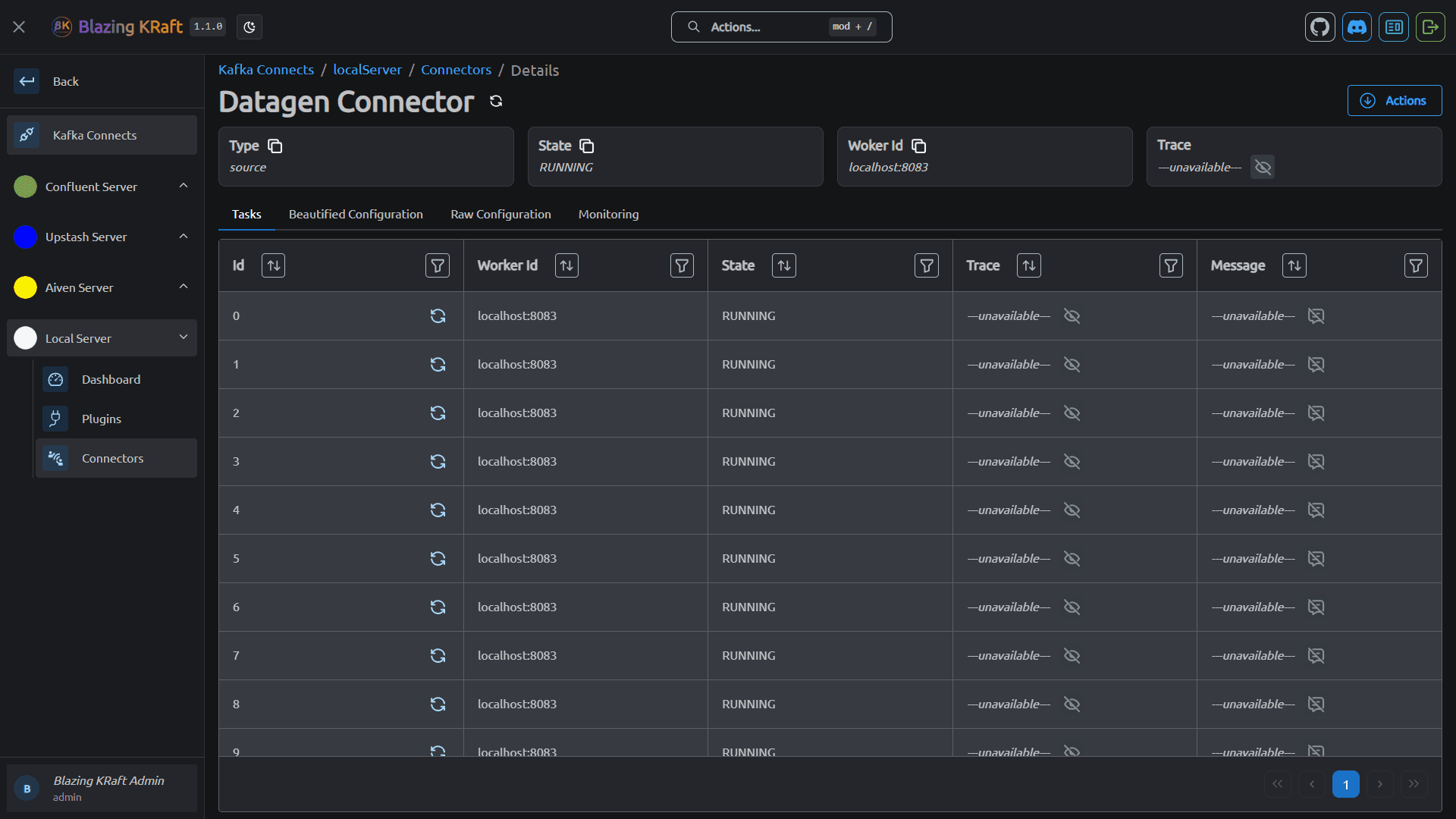Restart task 0 with refresh icon
1456x819 pixels.
click(x=438, y=316)
